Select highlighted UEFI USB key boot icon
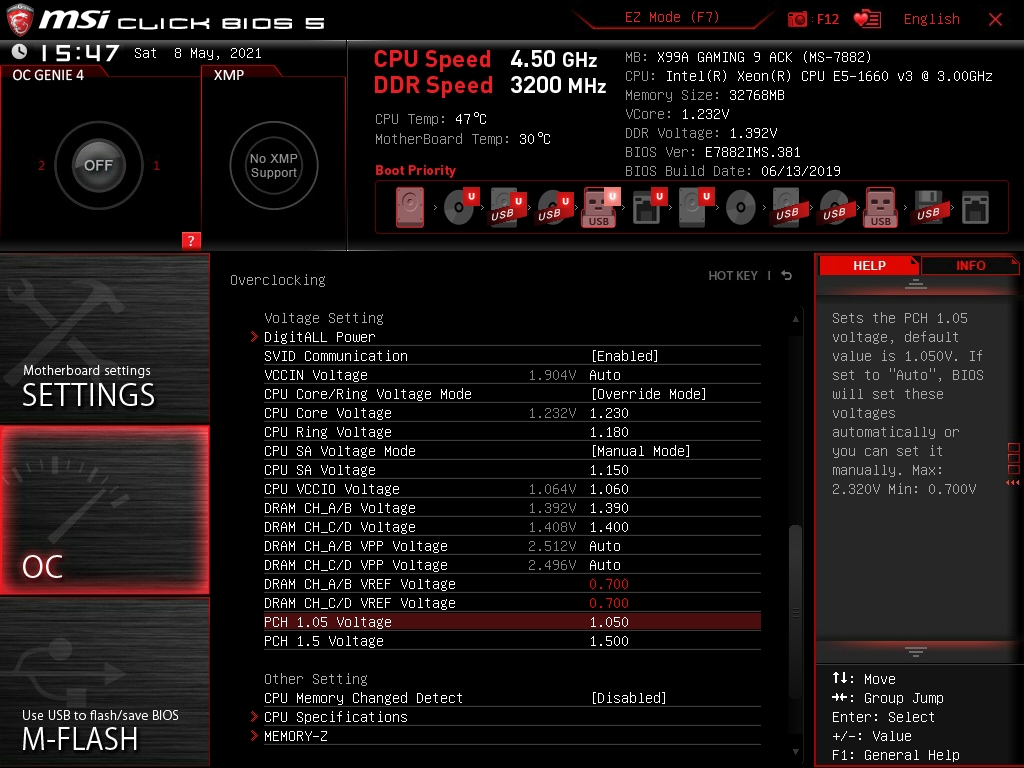This screenshot has height=768, width=1024. pyautogui.click(x=601, y=208)
